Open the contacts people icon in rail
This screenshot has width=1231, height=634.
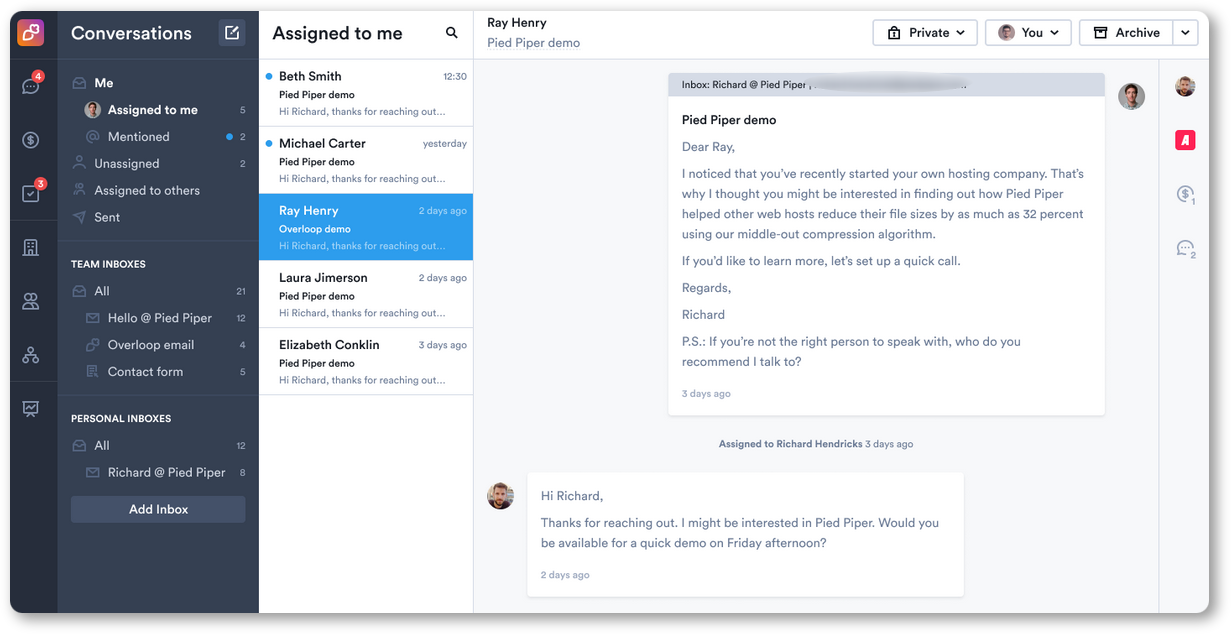click(31, 301)
